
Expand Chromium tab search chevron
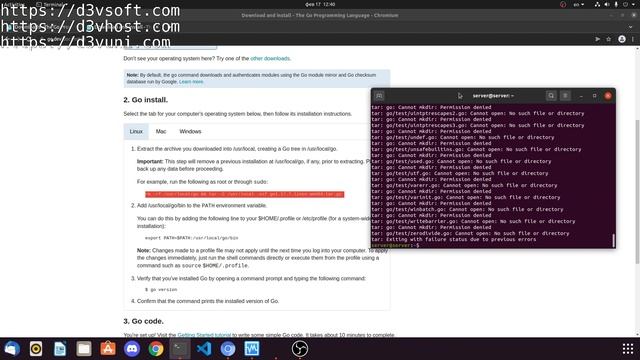tap(631, 27)
